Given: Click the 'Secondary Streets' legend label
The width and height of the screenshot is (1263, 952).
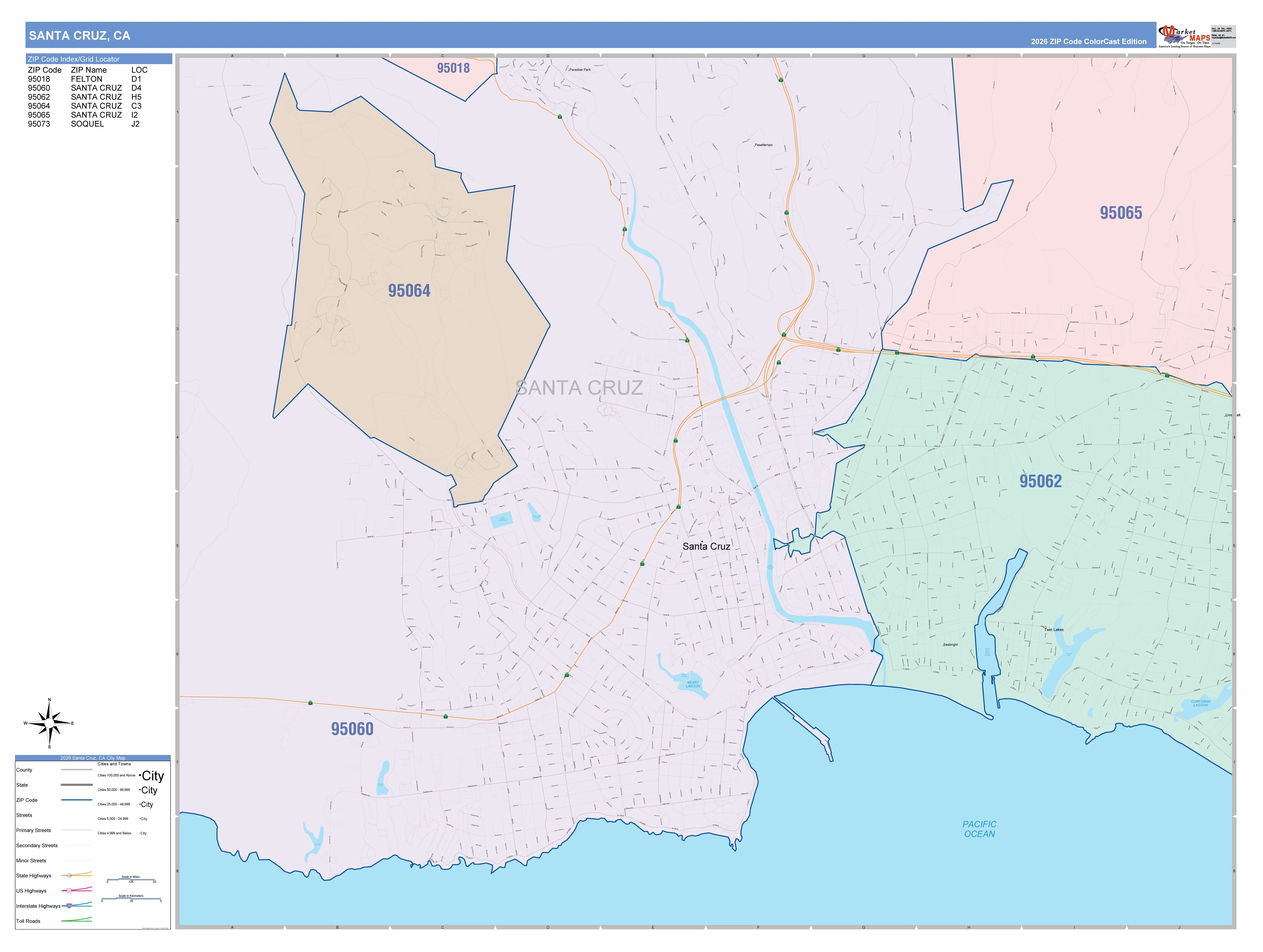Looking at the screenshot, I should coord(37,845).
